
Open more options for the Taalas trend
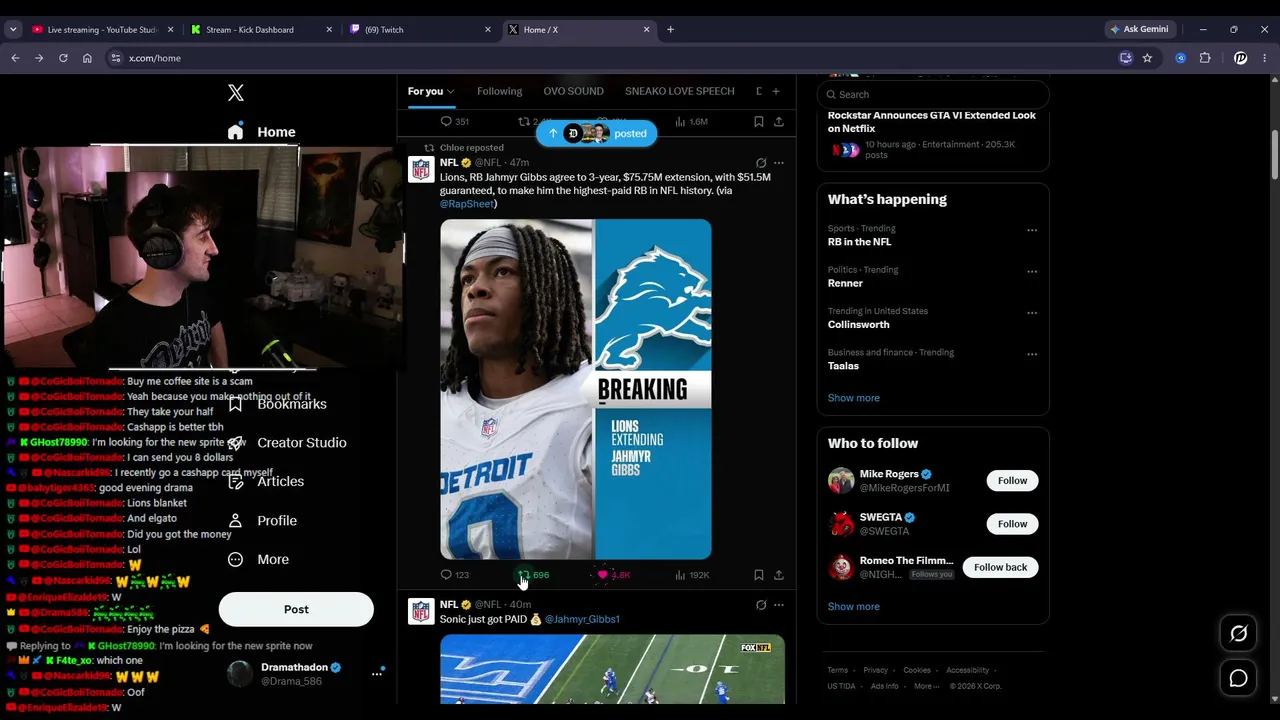click(1032, 354)
